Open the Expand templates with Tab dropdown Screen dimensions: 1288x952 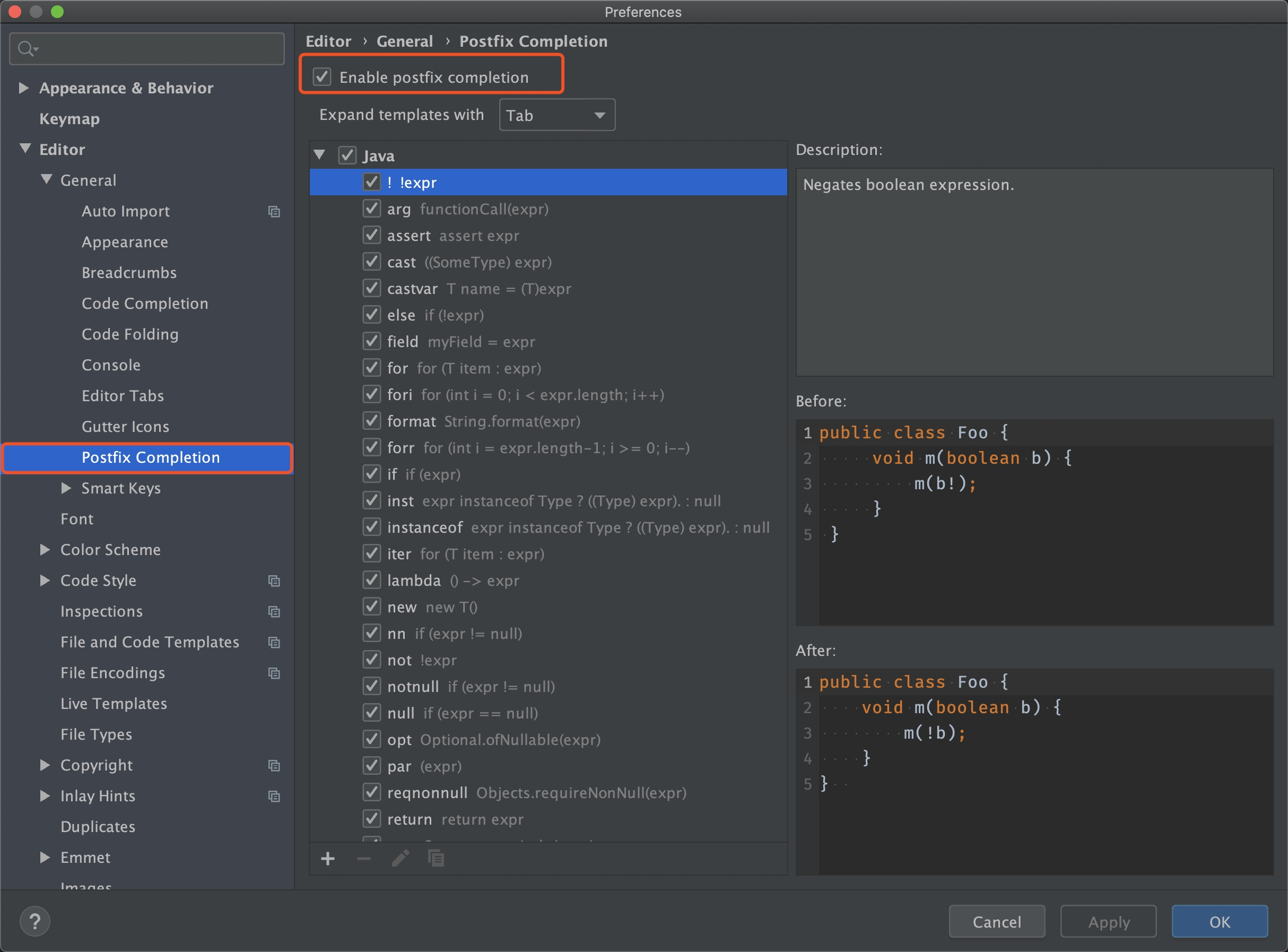click(556, 115)
